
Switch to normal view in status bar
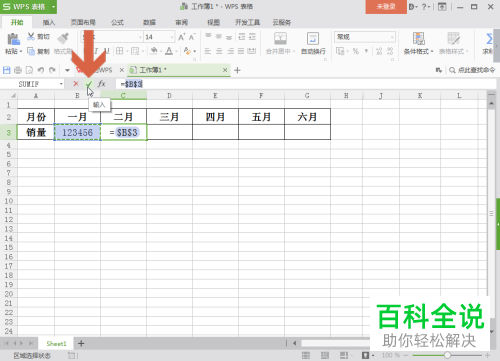[x=306, y=355]
